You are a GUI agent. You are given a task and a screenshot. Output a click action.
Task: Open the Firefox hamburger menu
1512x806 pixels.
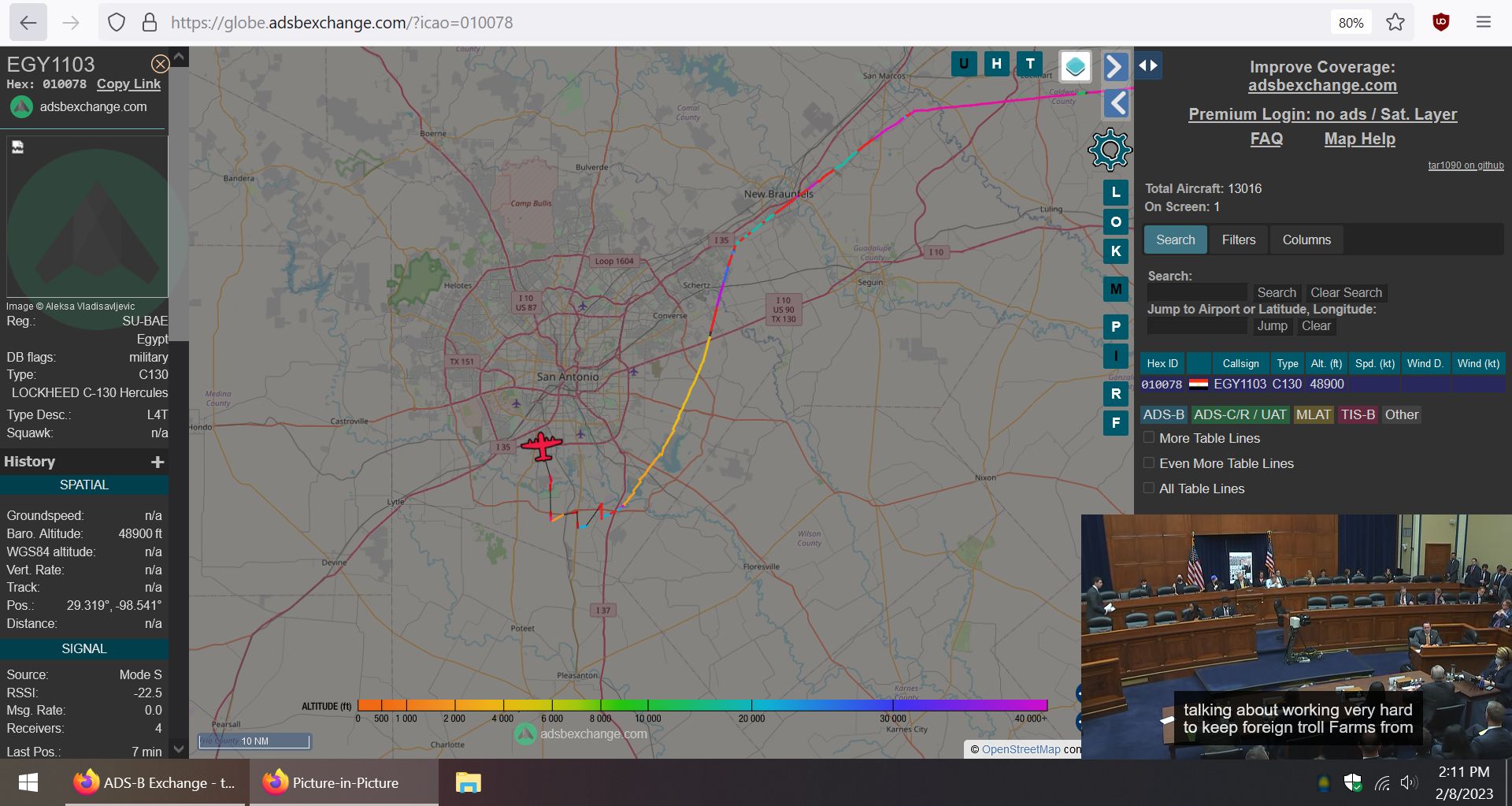click(x=1484, y=22)
